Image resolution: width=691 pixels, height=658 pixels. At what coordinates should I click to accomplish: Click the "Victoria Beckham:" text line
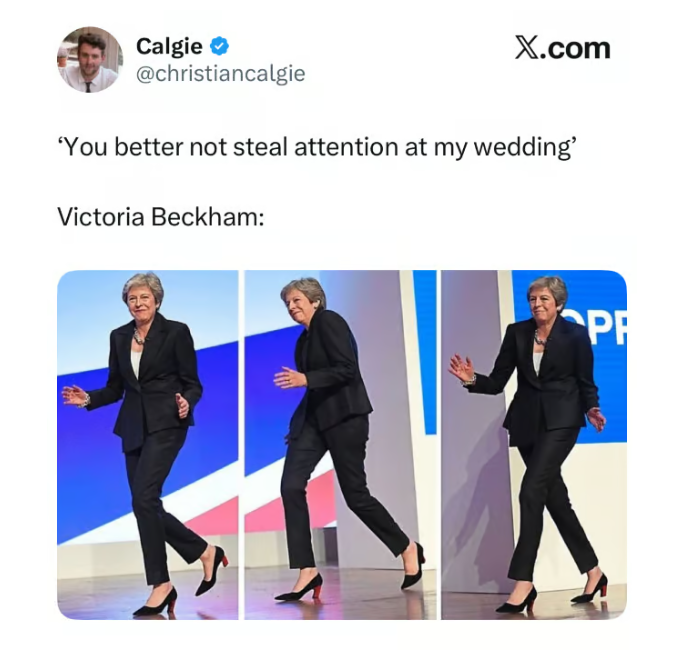[x=161, y=217]
